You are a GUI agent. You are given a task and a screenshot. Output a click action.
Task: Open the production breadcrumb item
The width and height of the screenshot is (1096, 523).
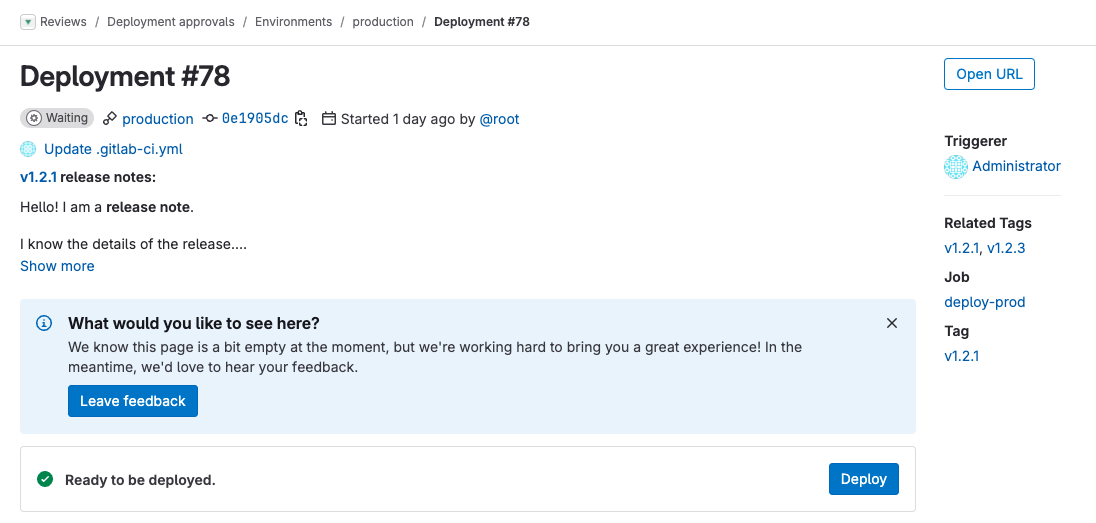[x=383, y=22]
